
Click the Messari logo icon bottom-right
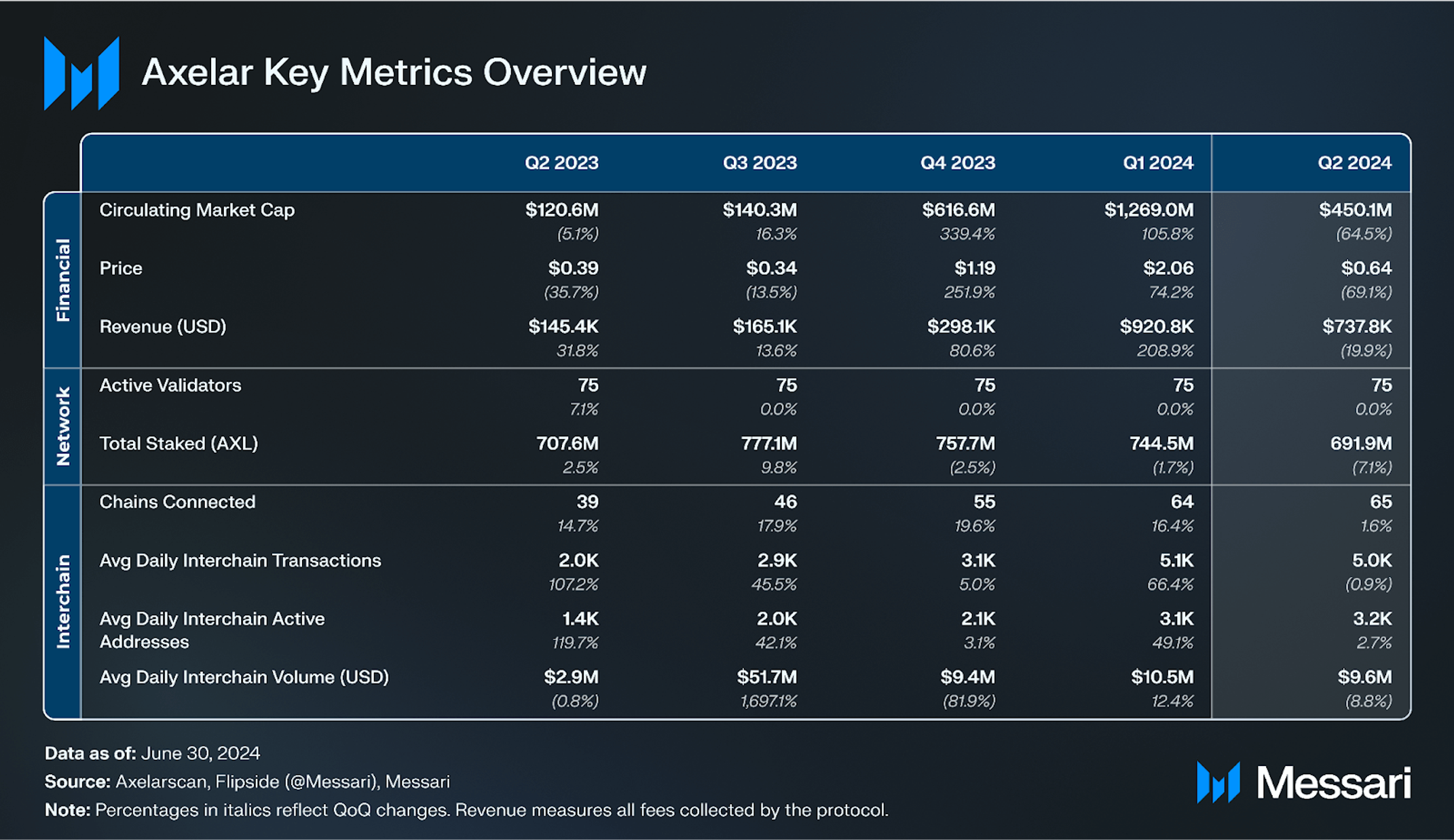click(1218, 782)
